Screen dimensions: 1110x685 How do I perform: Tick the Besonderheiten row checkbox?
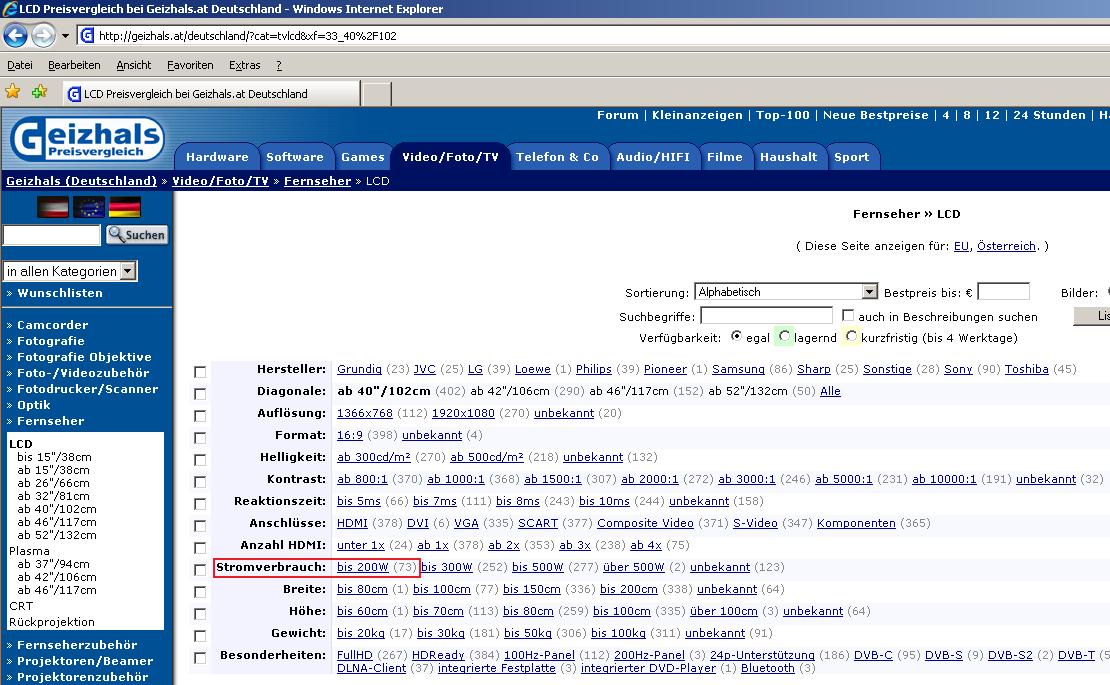coord(200,657)
